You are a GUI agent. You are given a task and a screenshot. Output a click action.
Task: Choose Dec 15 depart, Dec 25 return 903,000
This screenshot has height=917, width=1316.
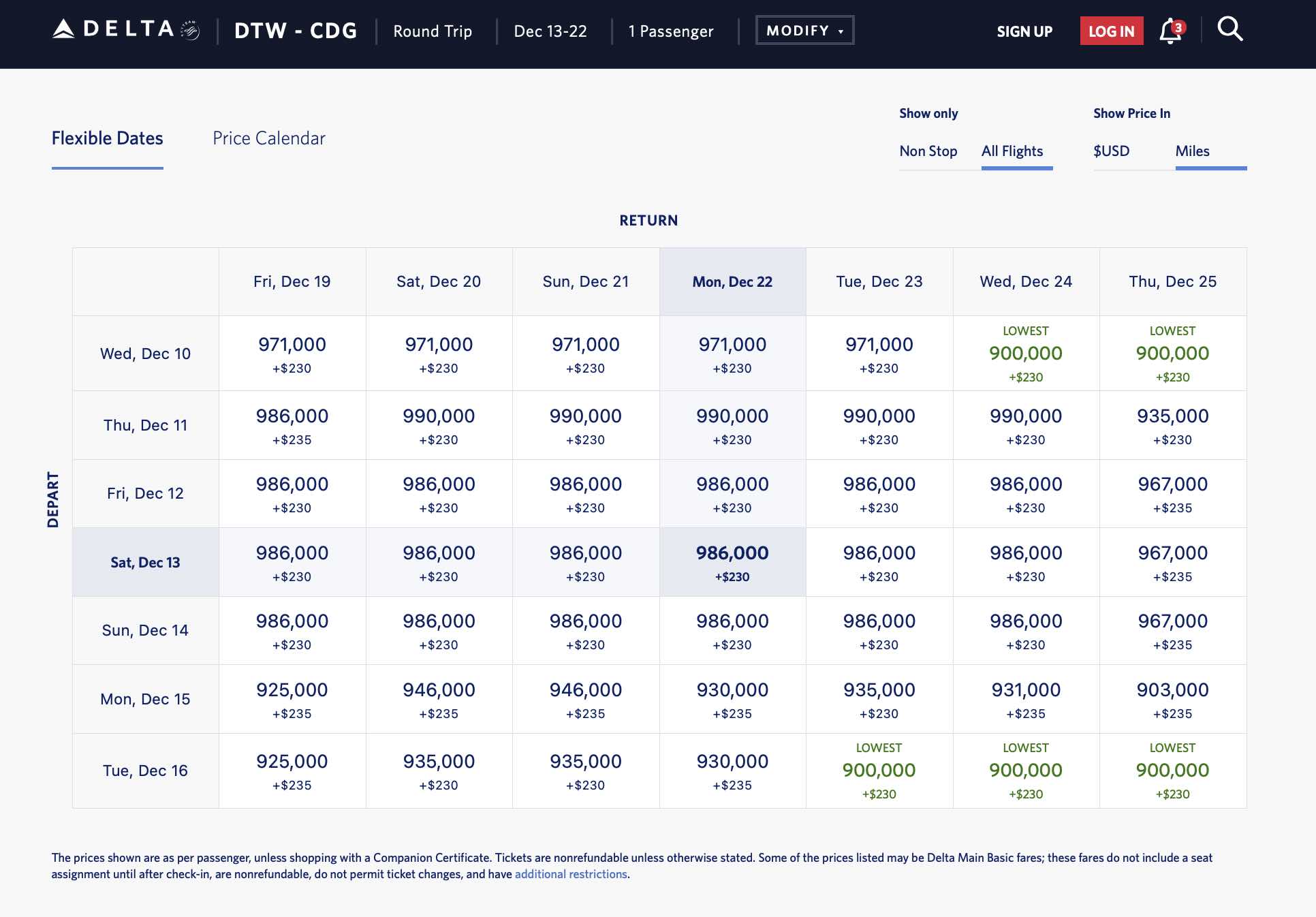[1172, 700]
